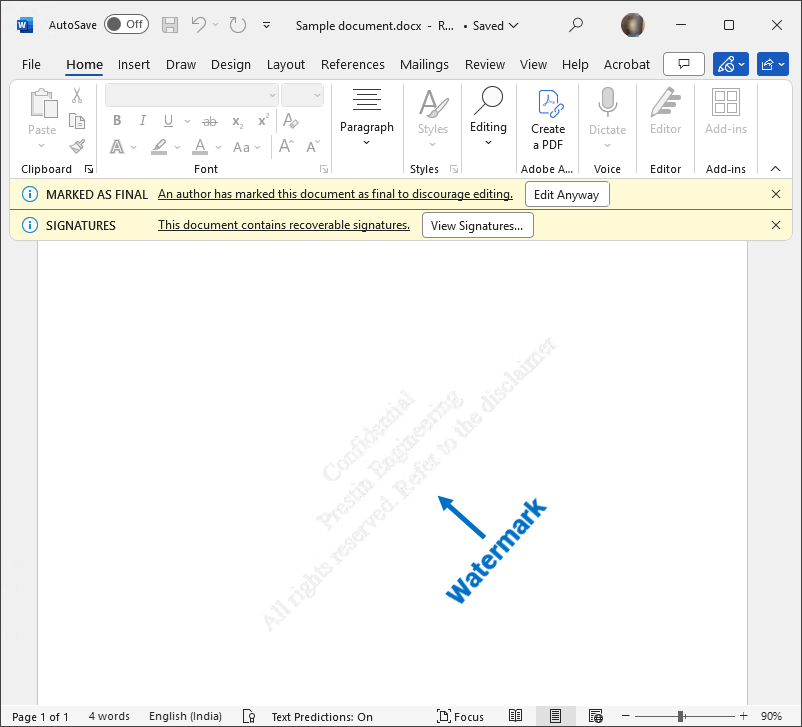
Task: Open the Acrobat ribbon tab
Action: click(627, 64)
